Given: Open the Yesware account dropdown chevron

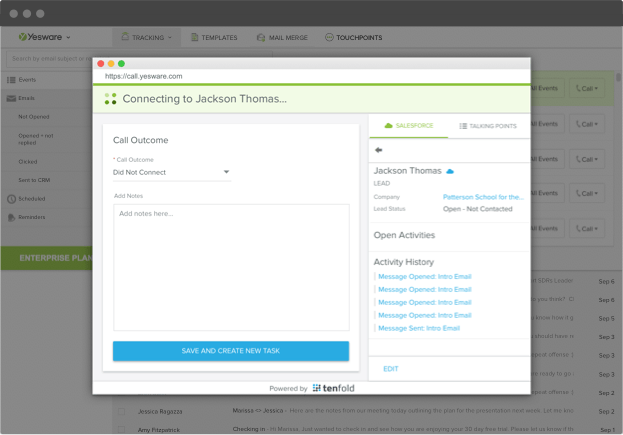Looking at the screenshot, I should pos(68,37).
